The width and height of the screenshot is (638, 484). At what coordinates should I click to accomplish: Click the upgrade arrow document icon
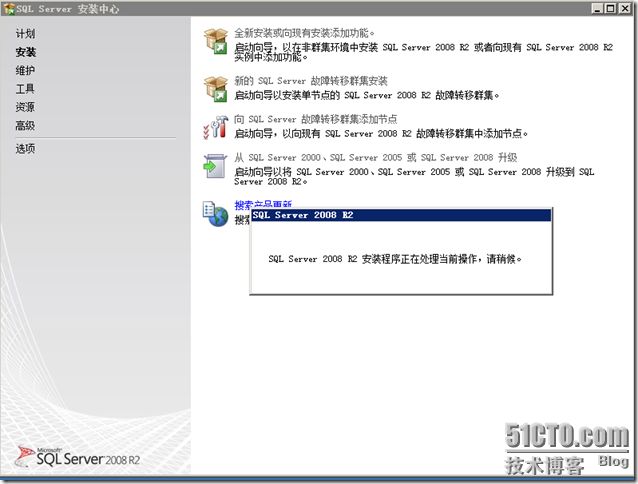(x=215, y=166)
